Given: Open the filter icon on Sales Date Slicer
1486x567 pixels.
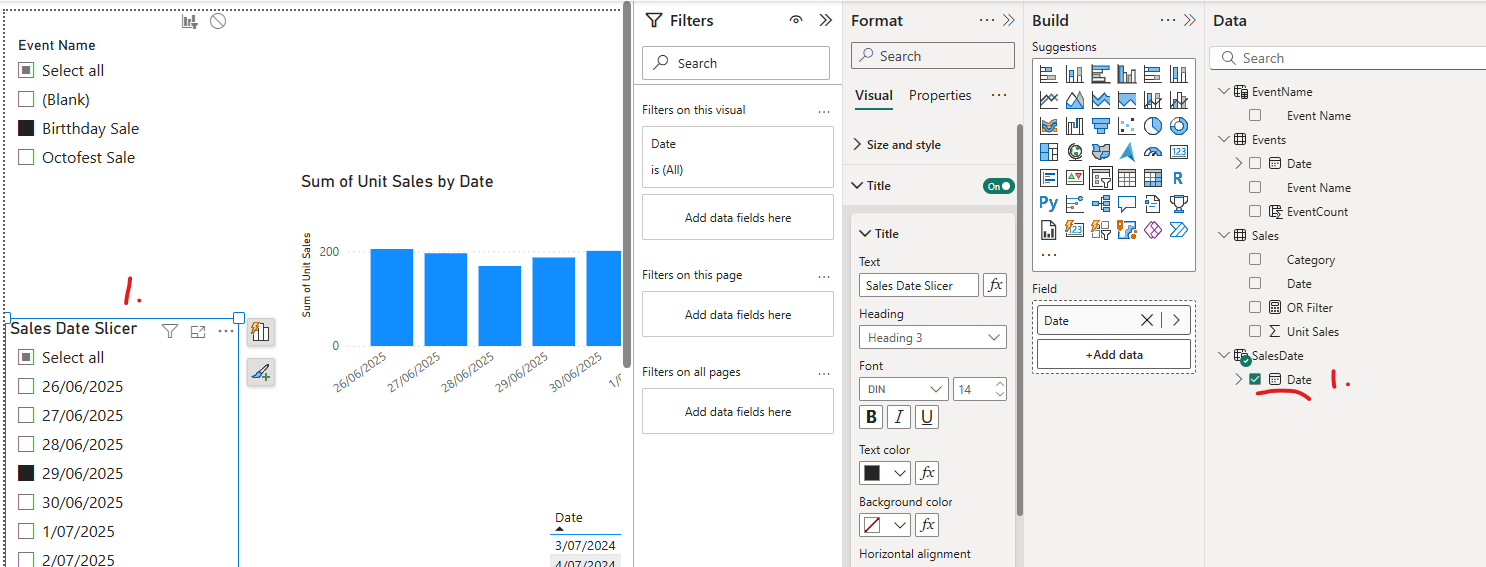Looking at the screenshot, I should (x=170, y=331).
